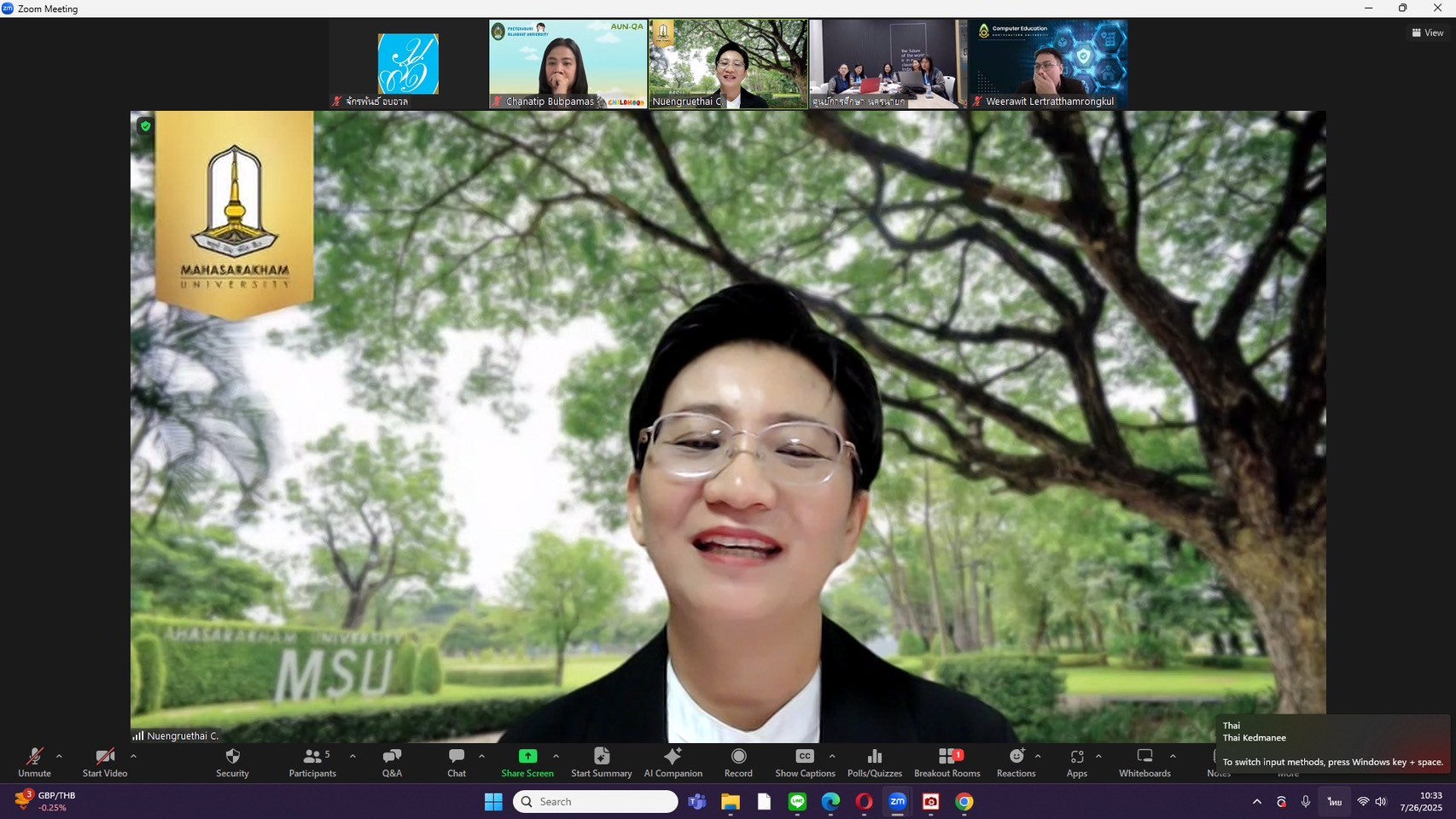Open the LINE app from the taskbar
This screenshot has width=1456, height=819.
pyautogui.click(x=797, y=802)
